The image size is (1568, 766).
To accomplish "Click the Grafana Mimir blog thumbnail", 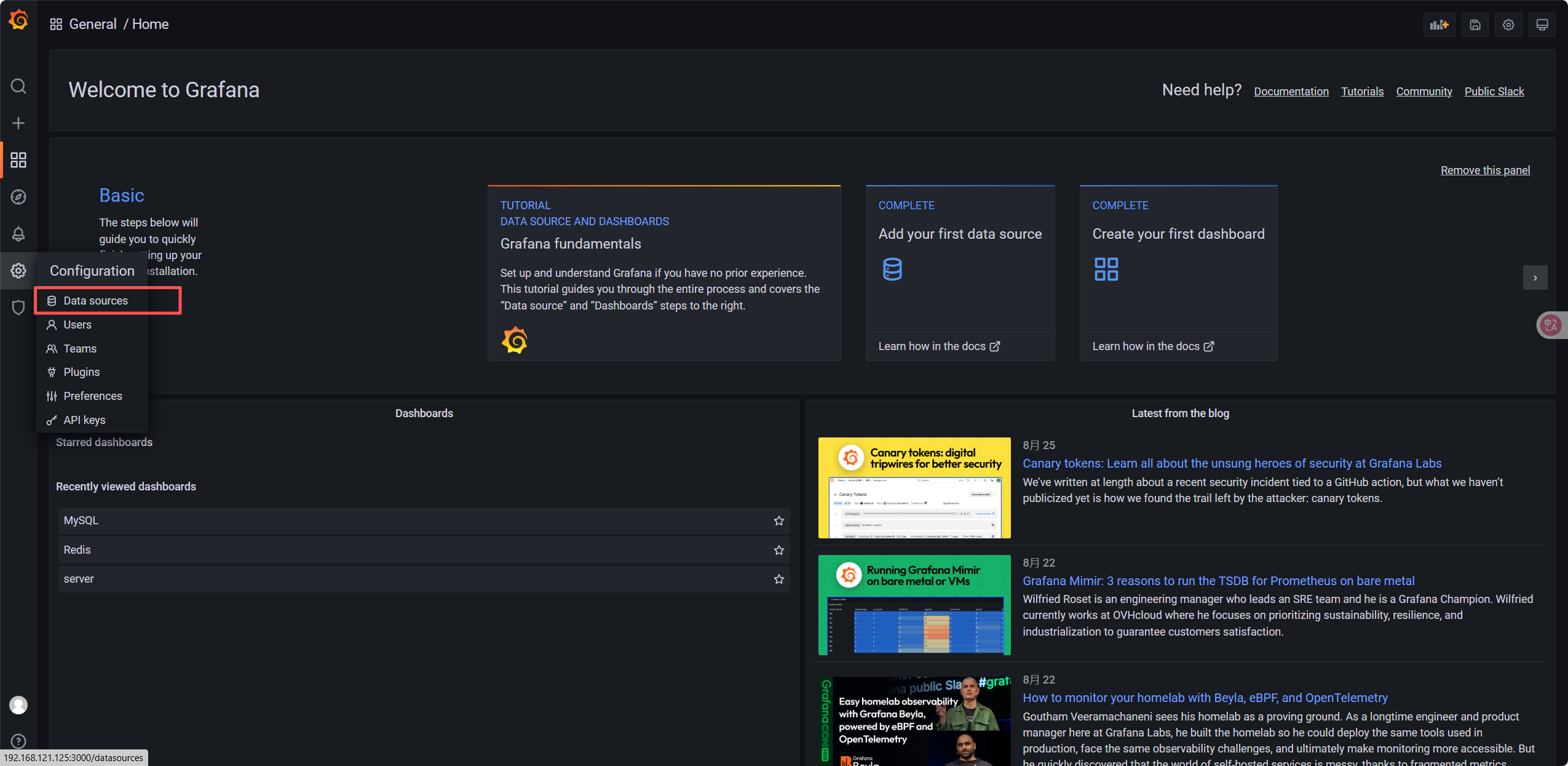I will click(x=914, y=605).
